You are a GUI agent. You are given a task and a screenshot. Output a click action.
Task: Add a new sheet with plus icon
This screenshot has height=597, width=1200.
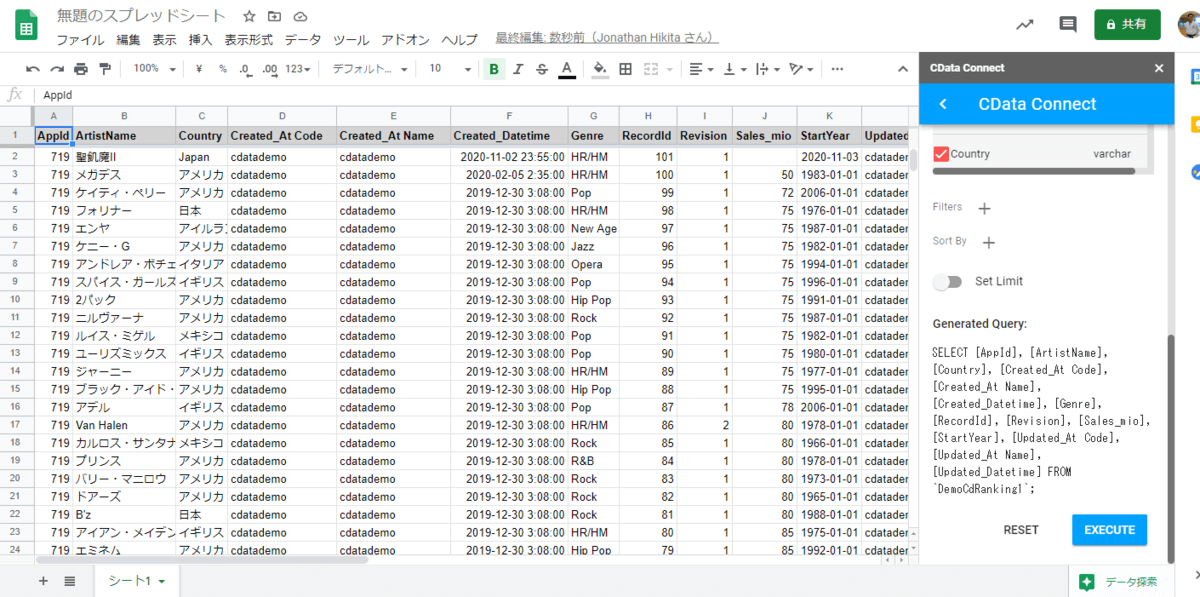click(43, 581)
